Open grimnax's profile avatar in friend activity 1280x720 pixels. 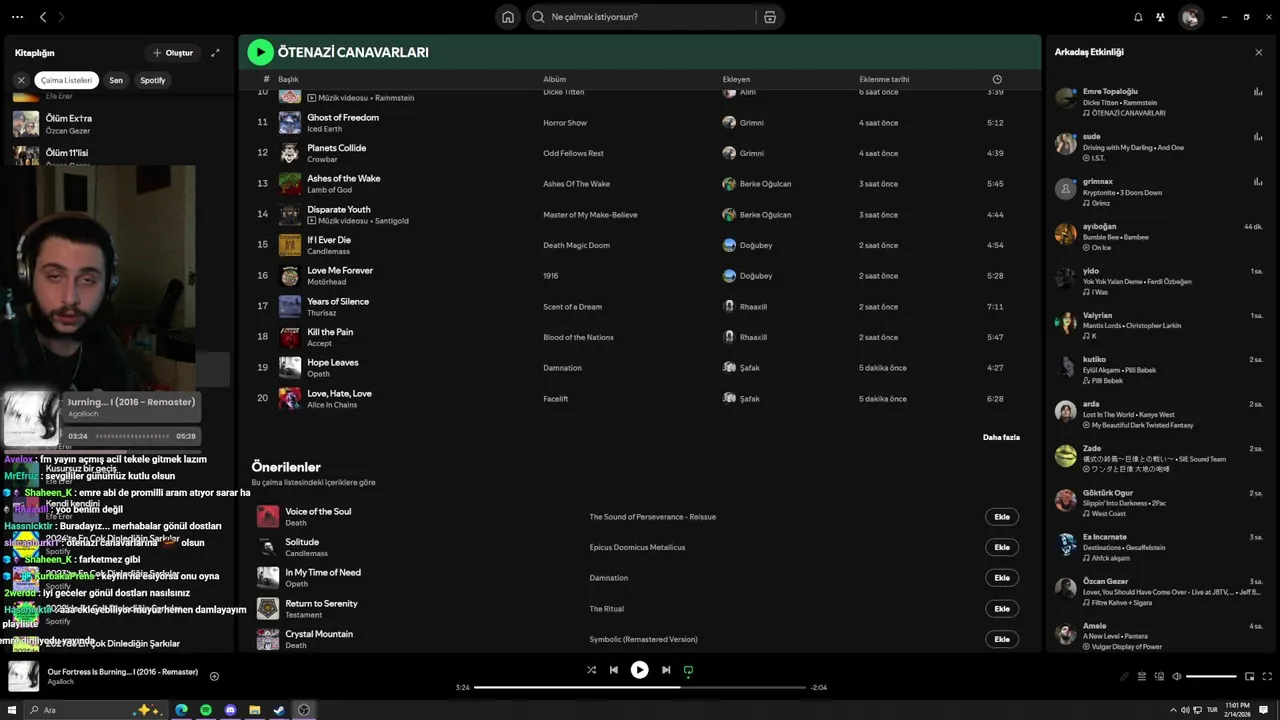(1066, 189)
